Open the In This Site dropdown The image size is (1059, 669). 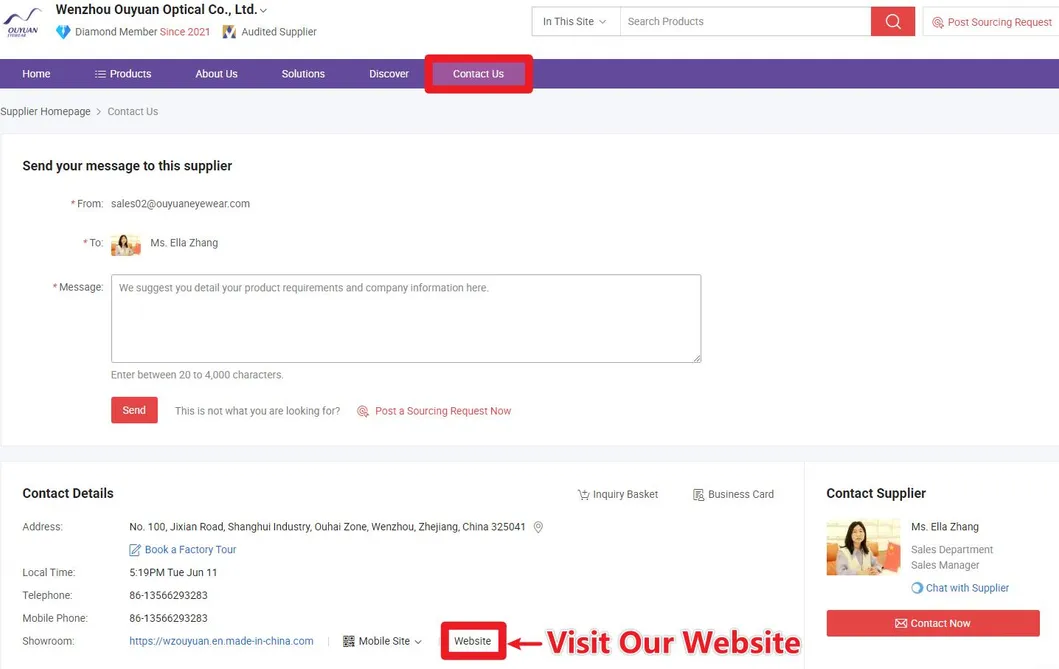[575, 22]
